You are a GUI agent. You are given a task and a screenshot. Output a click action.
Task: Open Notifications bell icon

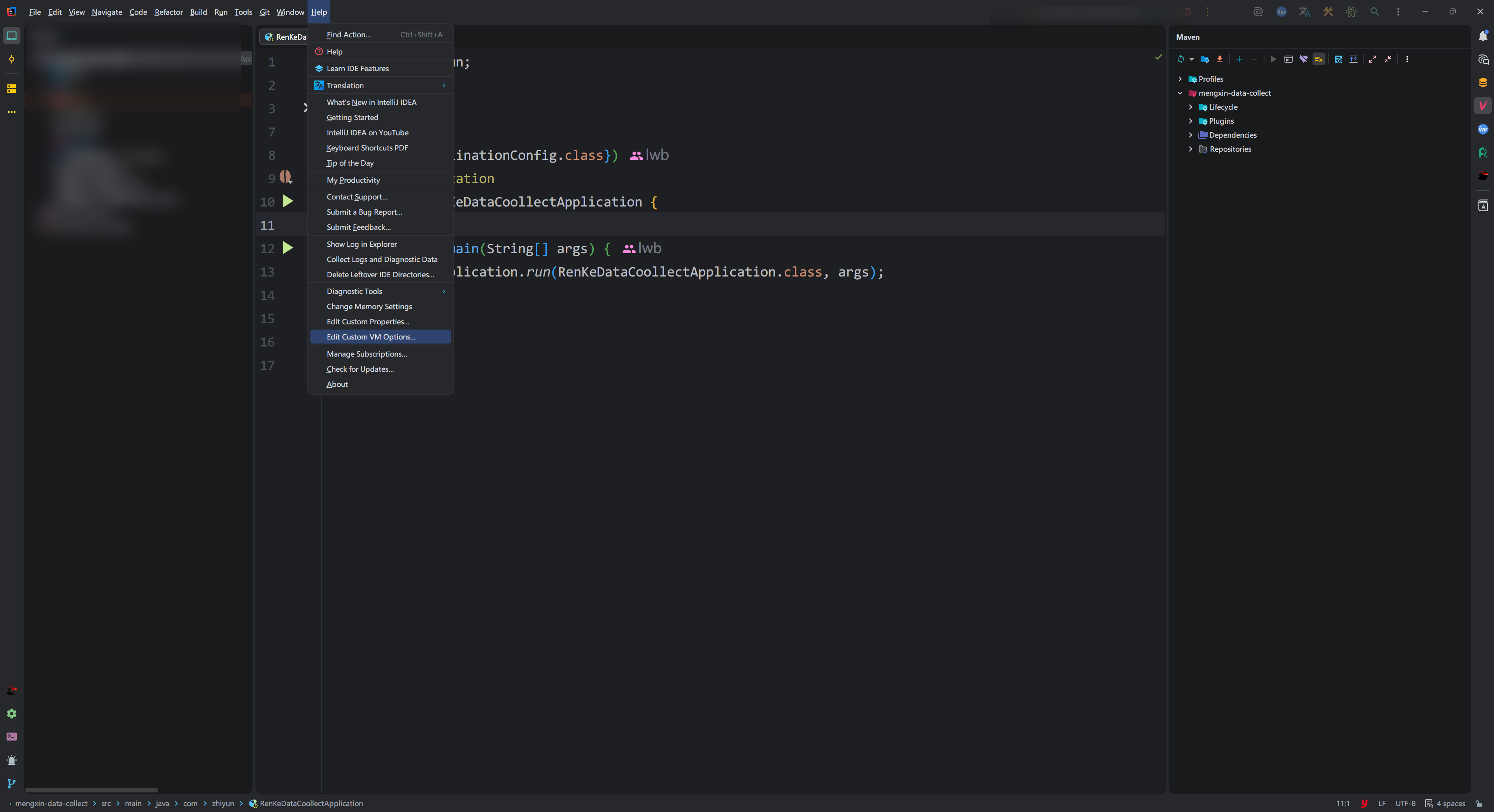pos(1482,36)
